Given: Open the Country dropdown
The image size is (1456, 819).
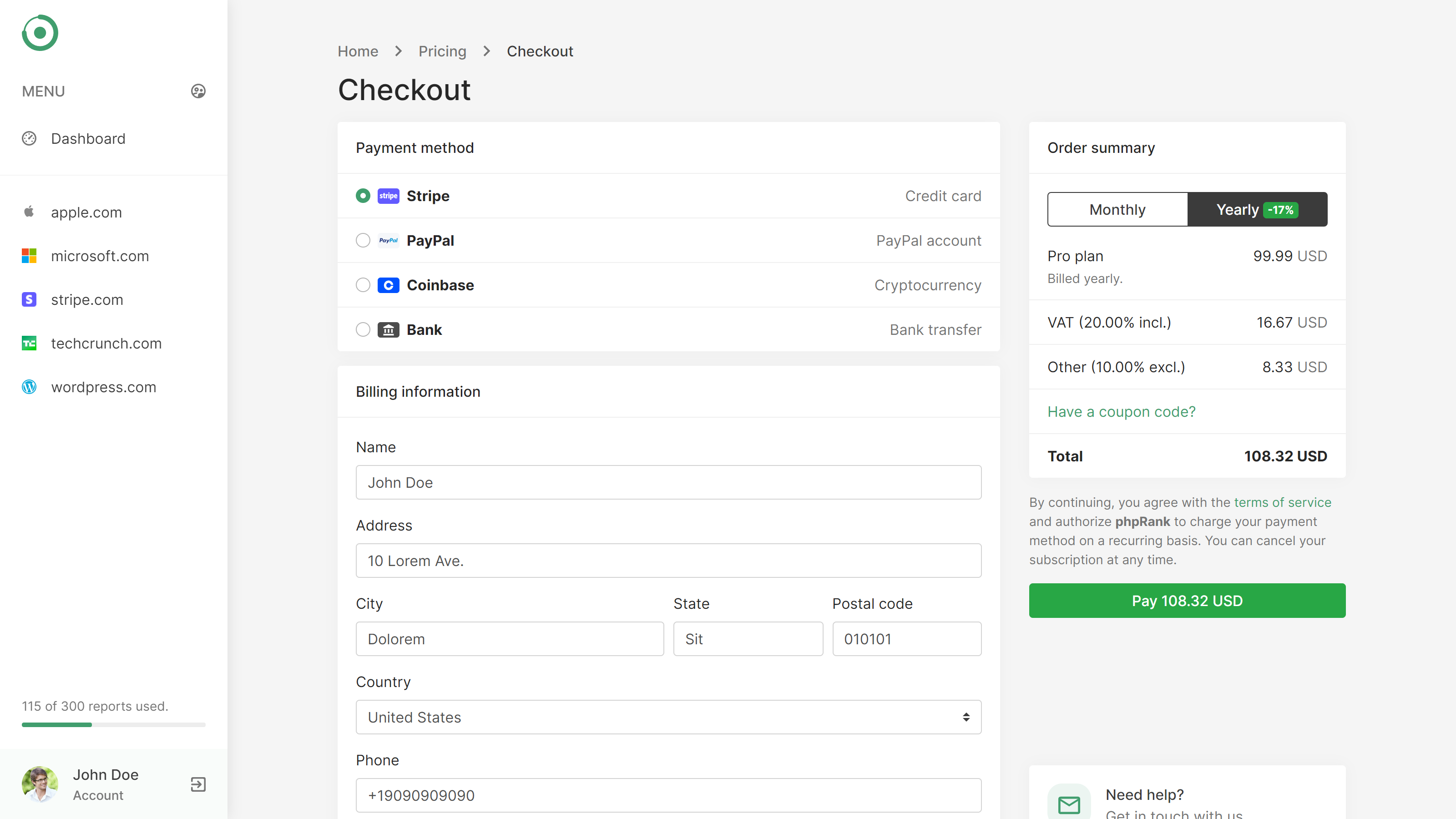Looking at the screenshot, I should point(668,717).
